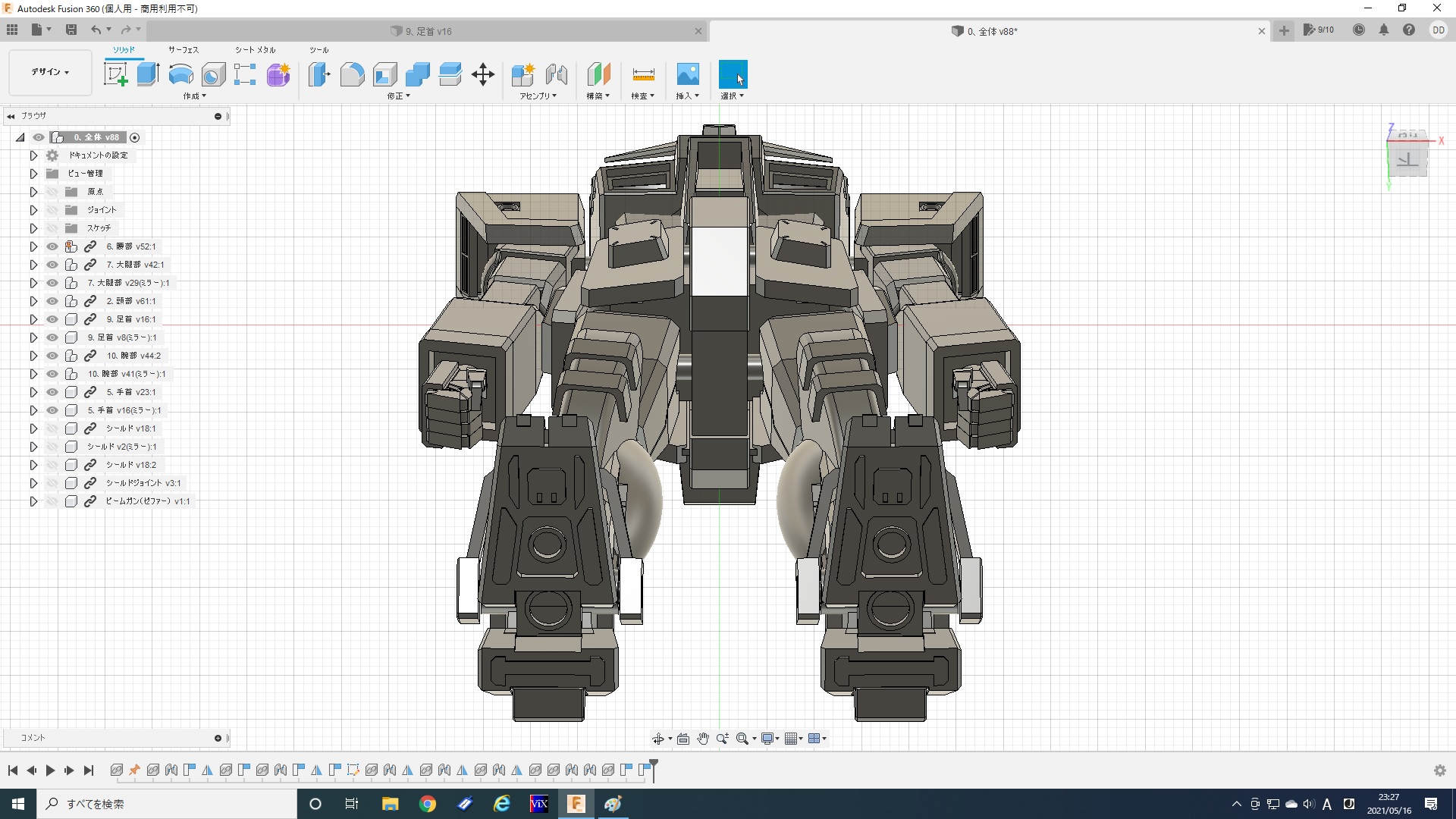
Task: Select the Pan hand tool in the navigation bar
Action: (703, 739)
